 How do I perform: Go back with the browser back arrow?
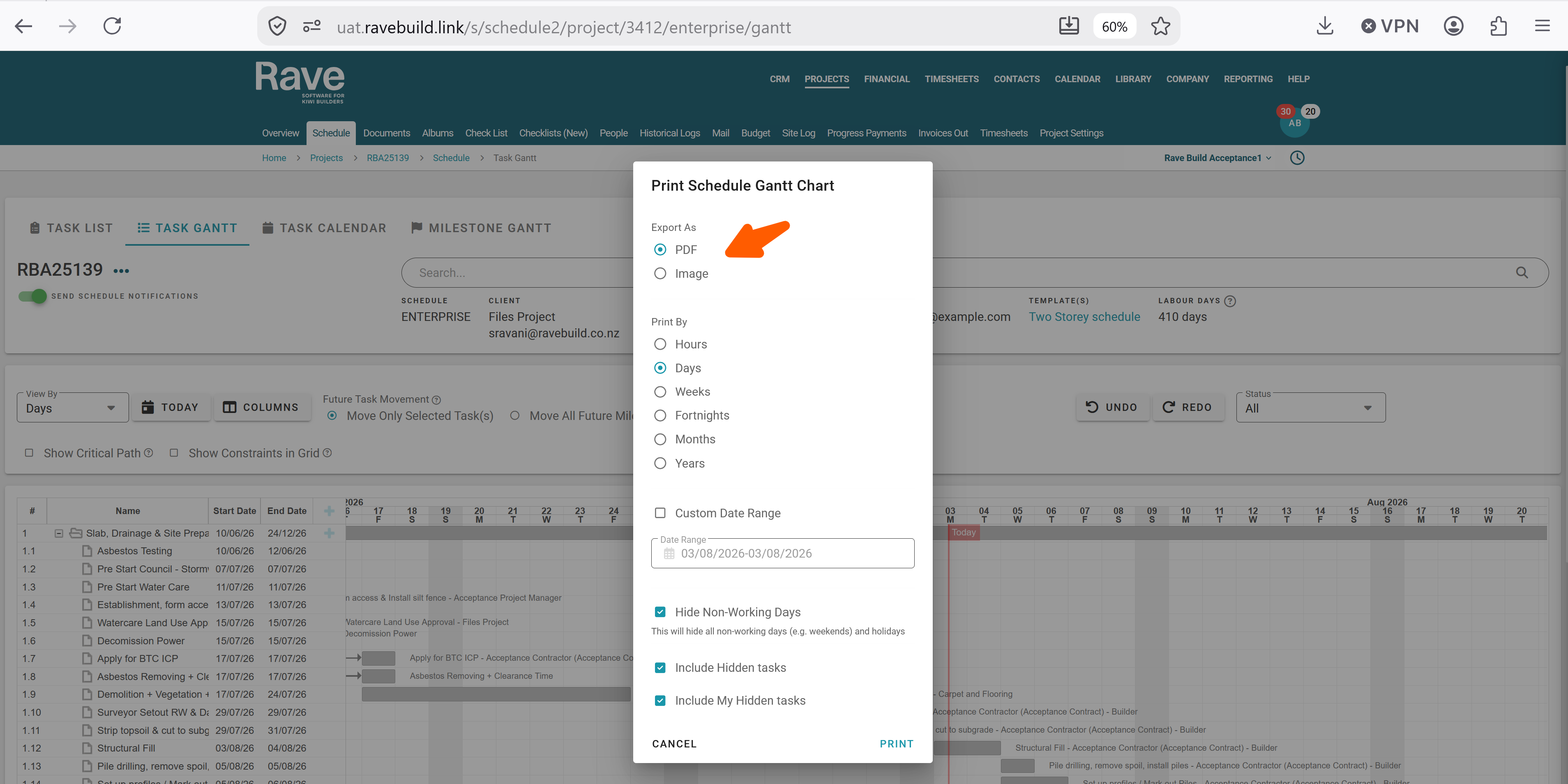[x=24, y=26]
